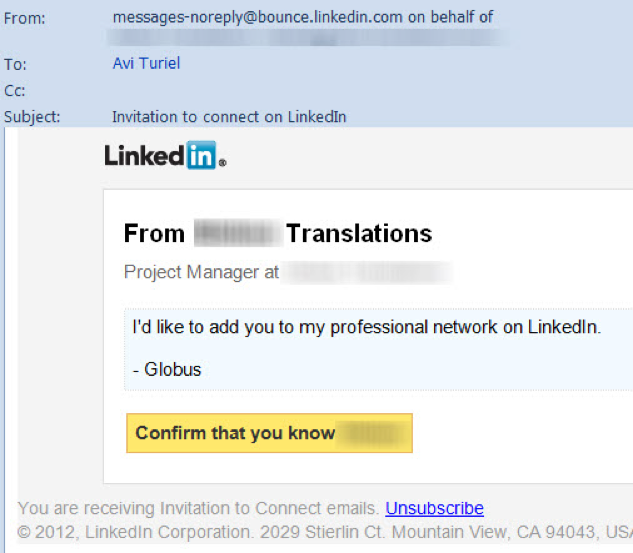Image resolution: width=633 pixels, height=553 pixels.
Task: Click the "- Globus" signature line
Action: coord(167,369)
